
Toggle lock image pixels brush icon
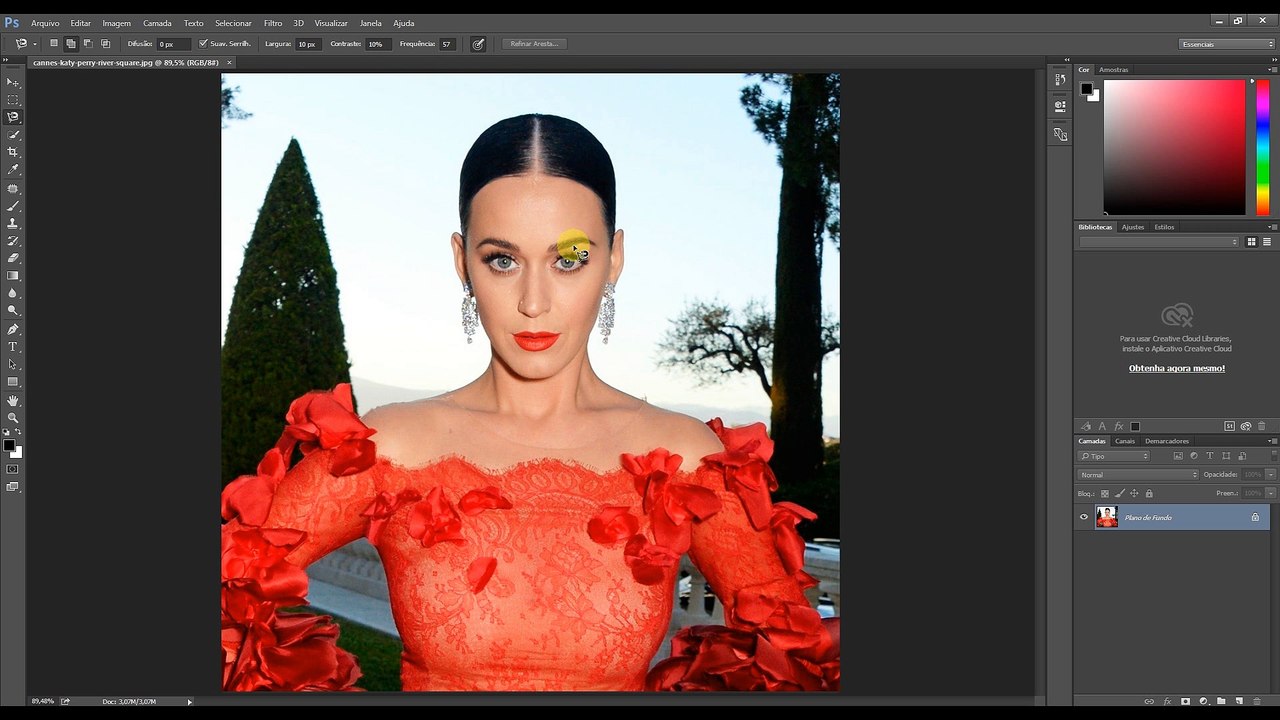[x=1120, y=493]
